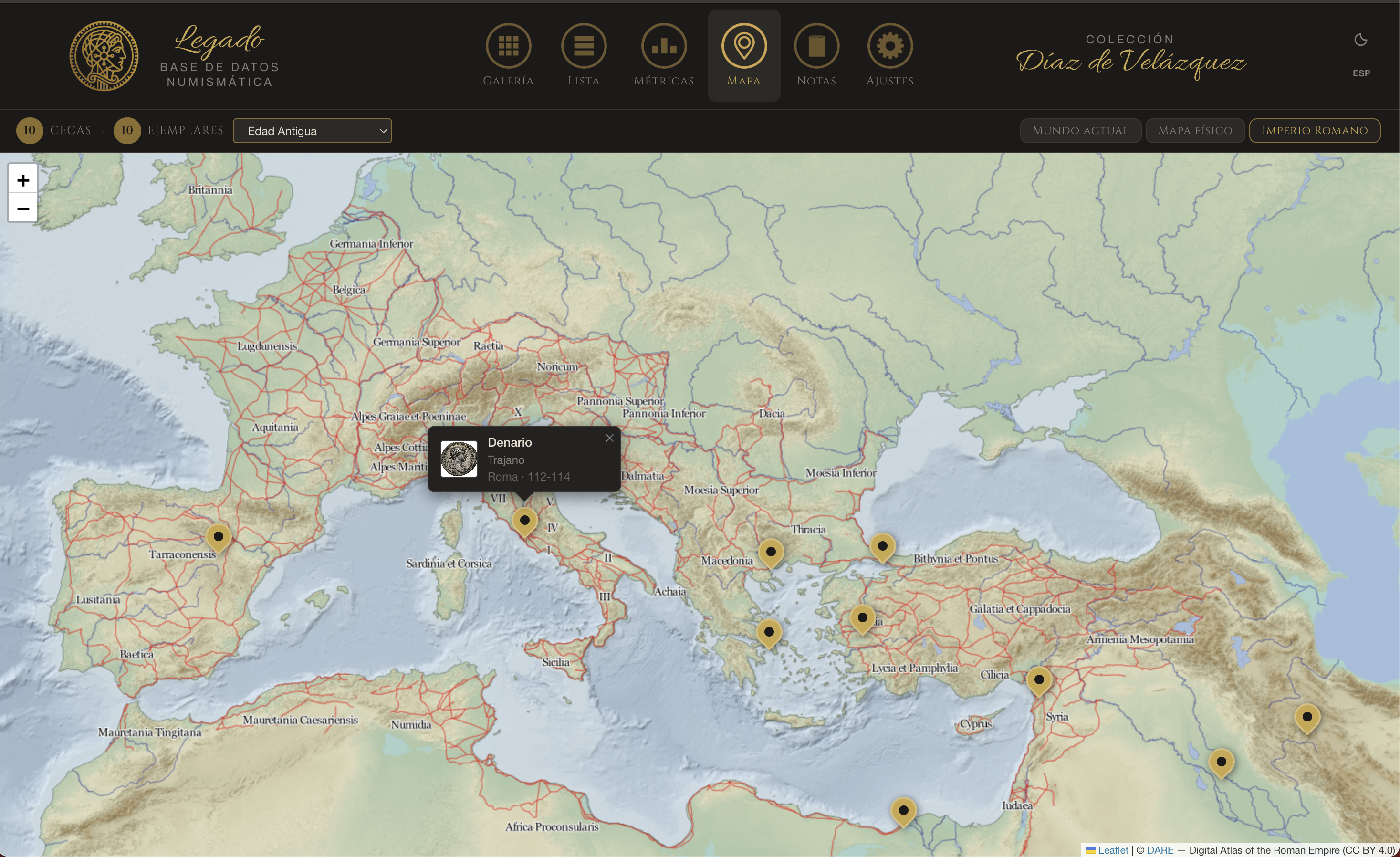Screen dimensions: 1400x857
Task: Select Mundo Actual map layer
Action: click(1080, 131)
